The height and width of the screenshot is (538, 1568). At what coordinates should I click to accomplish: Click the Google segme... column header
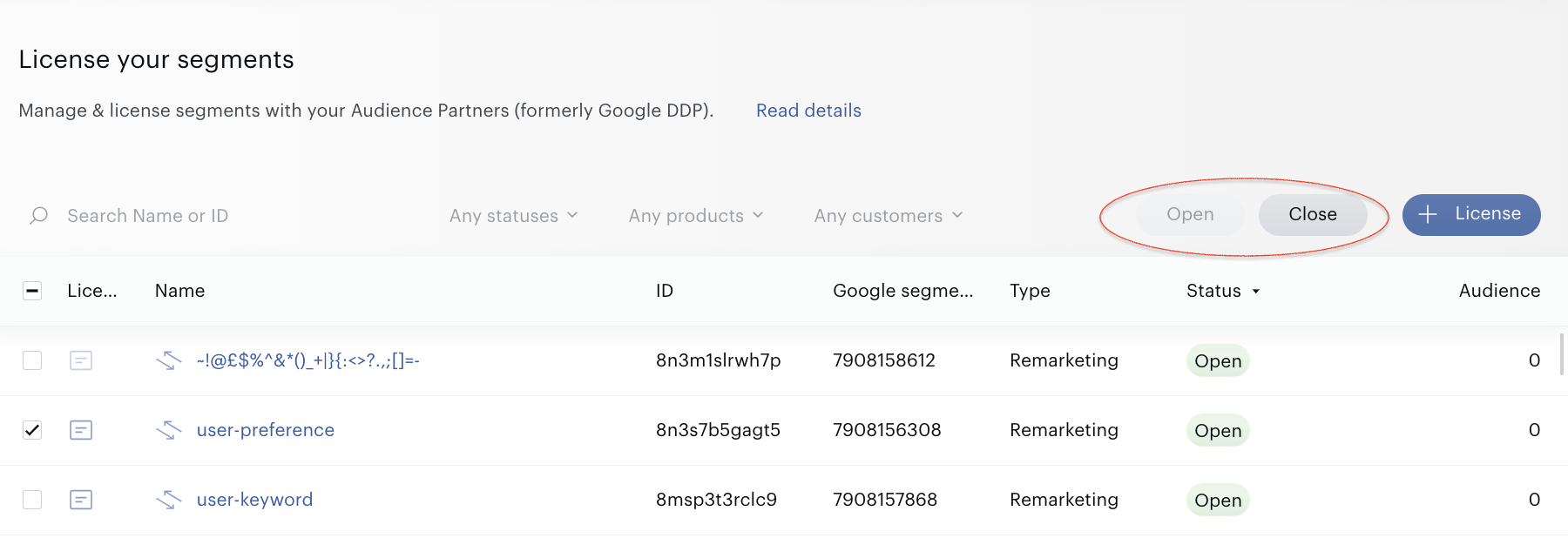[x=903, y=291]
